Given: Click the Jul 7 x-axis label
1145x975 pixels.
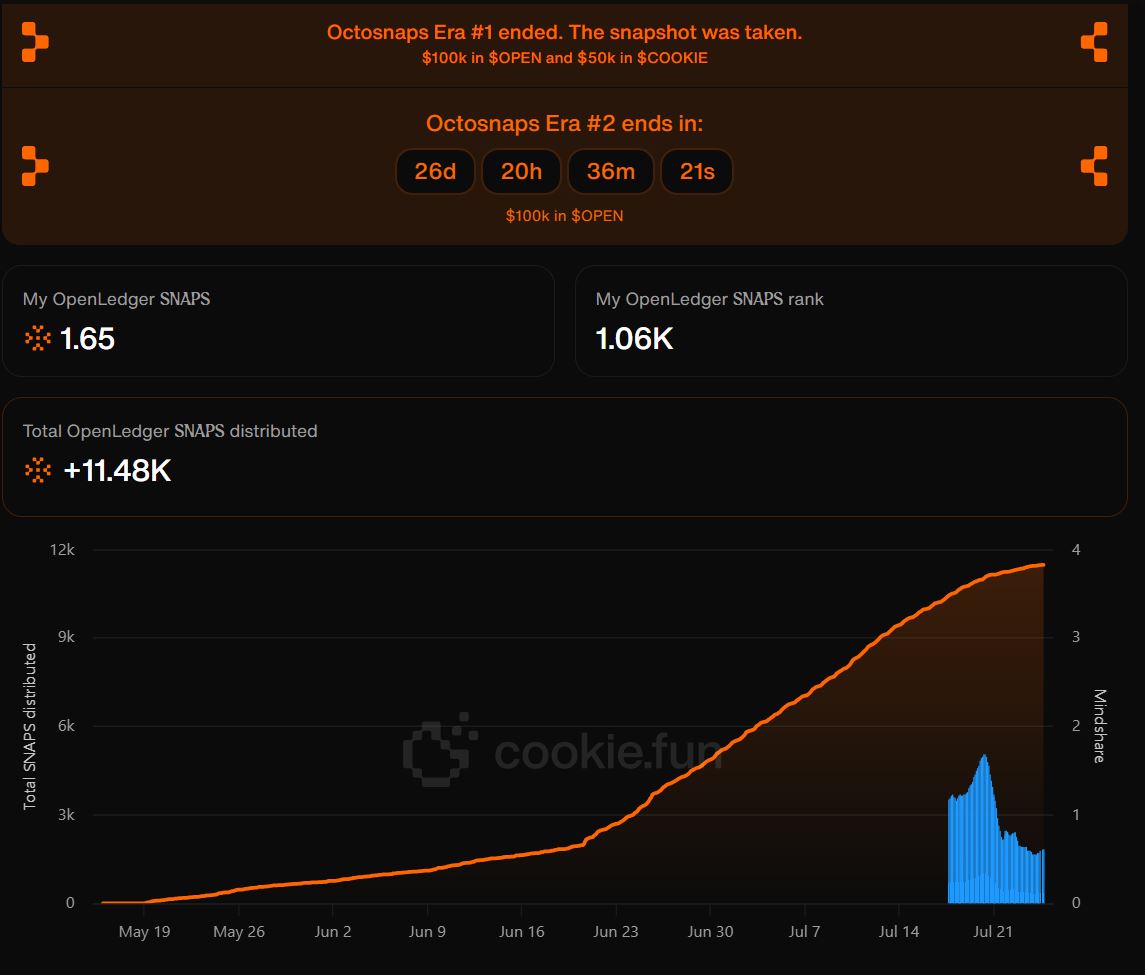Looking at the screenshot, I should point(804,932).
